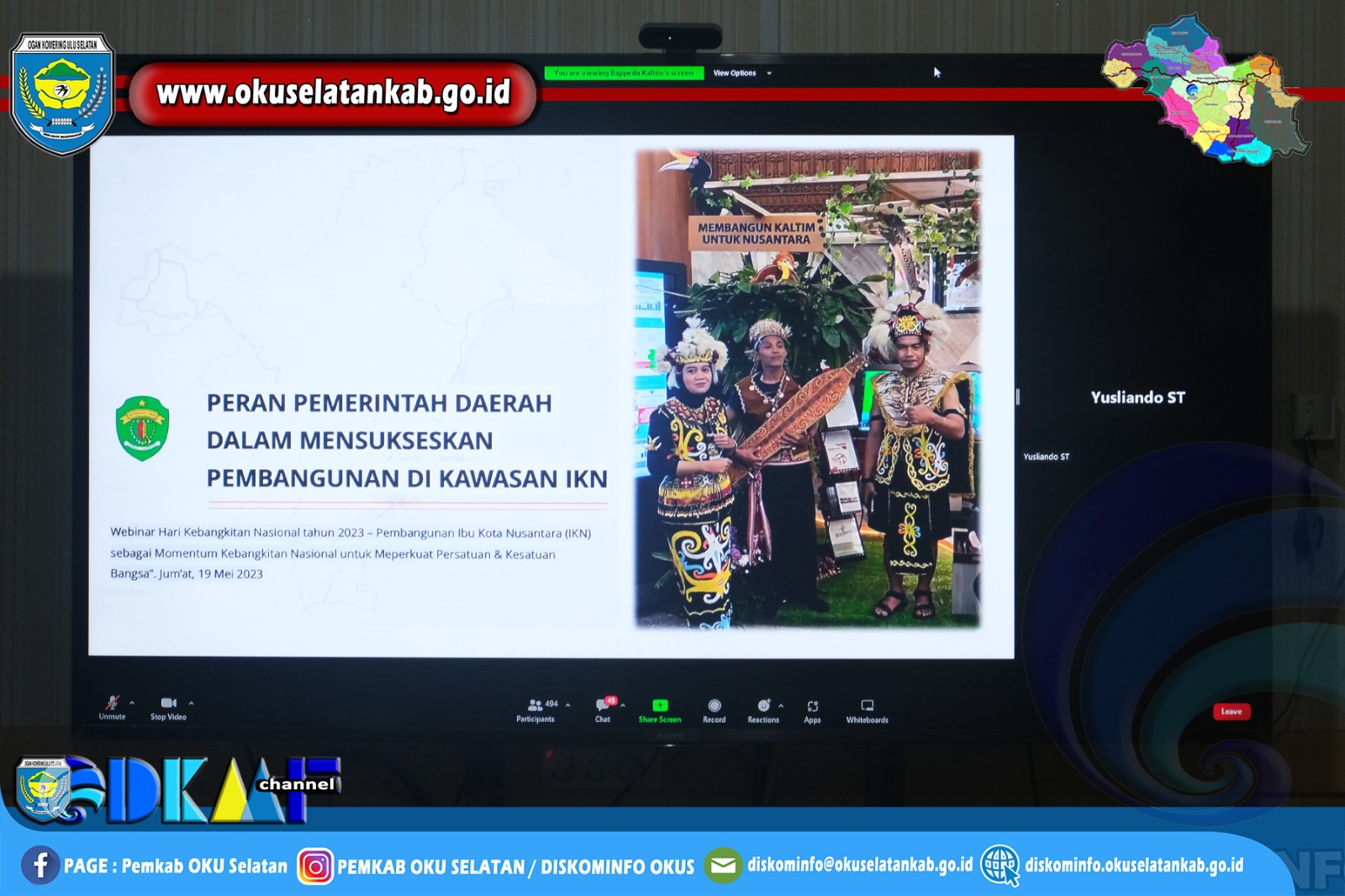
Task: Open the Participants panel
Action: pos(535,706)
